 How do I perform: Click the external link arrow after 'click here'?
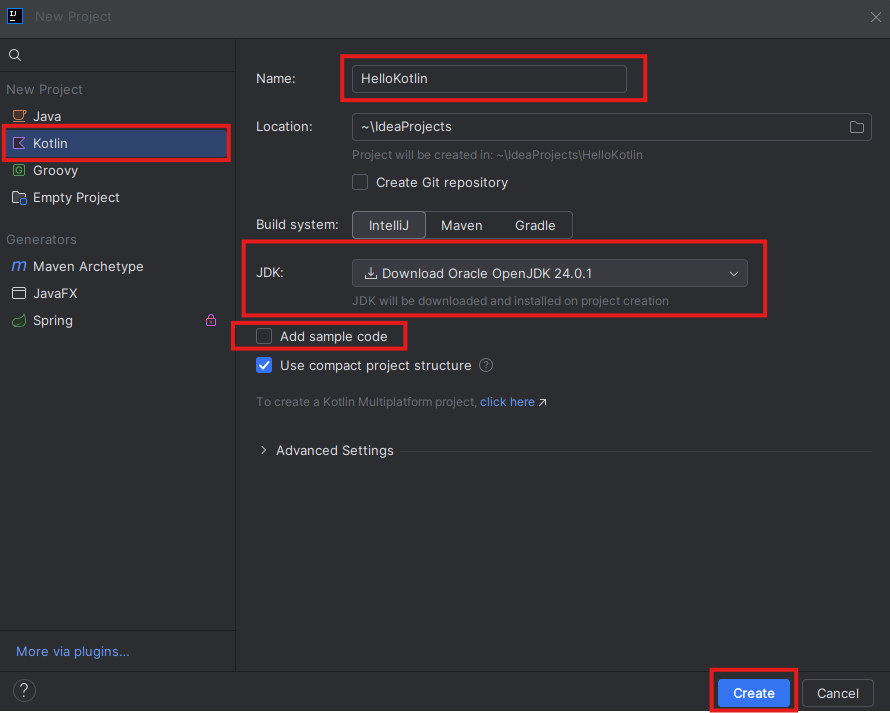(543, 402)
